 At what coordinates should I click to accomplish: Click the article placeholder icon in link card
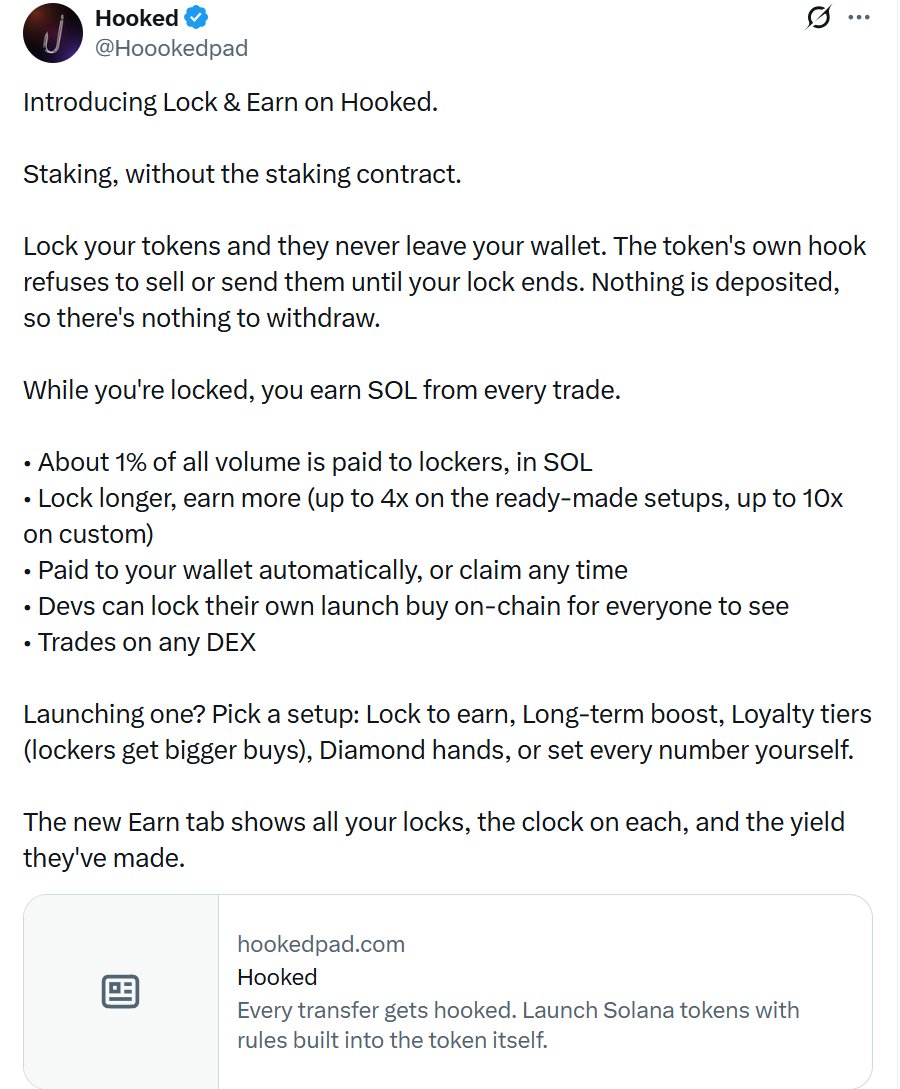pyautogui.click(x=121, y=991)
